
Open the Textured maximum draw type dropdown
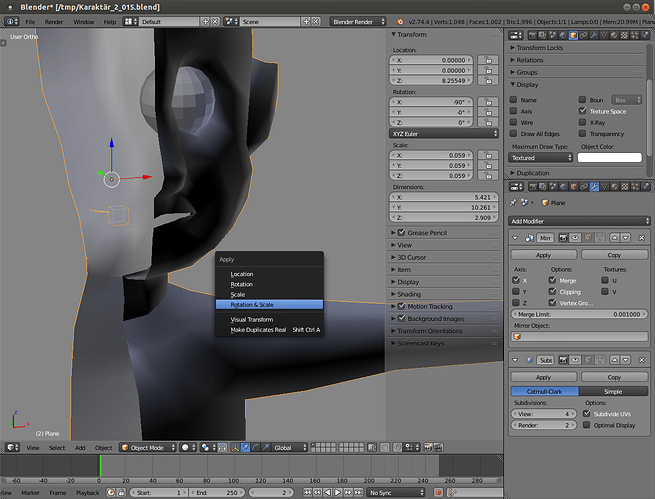(540, 157)
